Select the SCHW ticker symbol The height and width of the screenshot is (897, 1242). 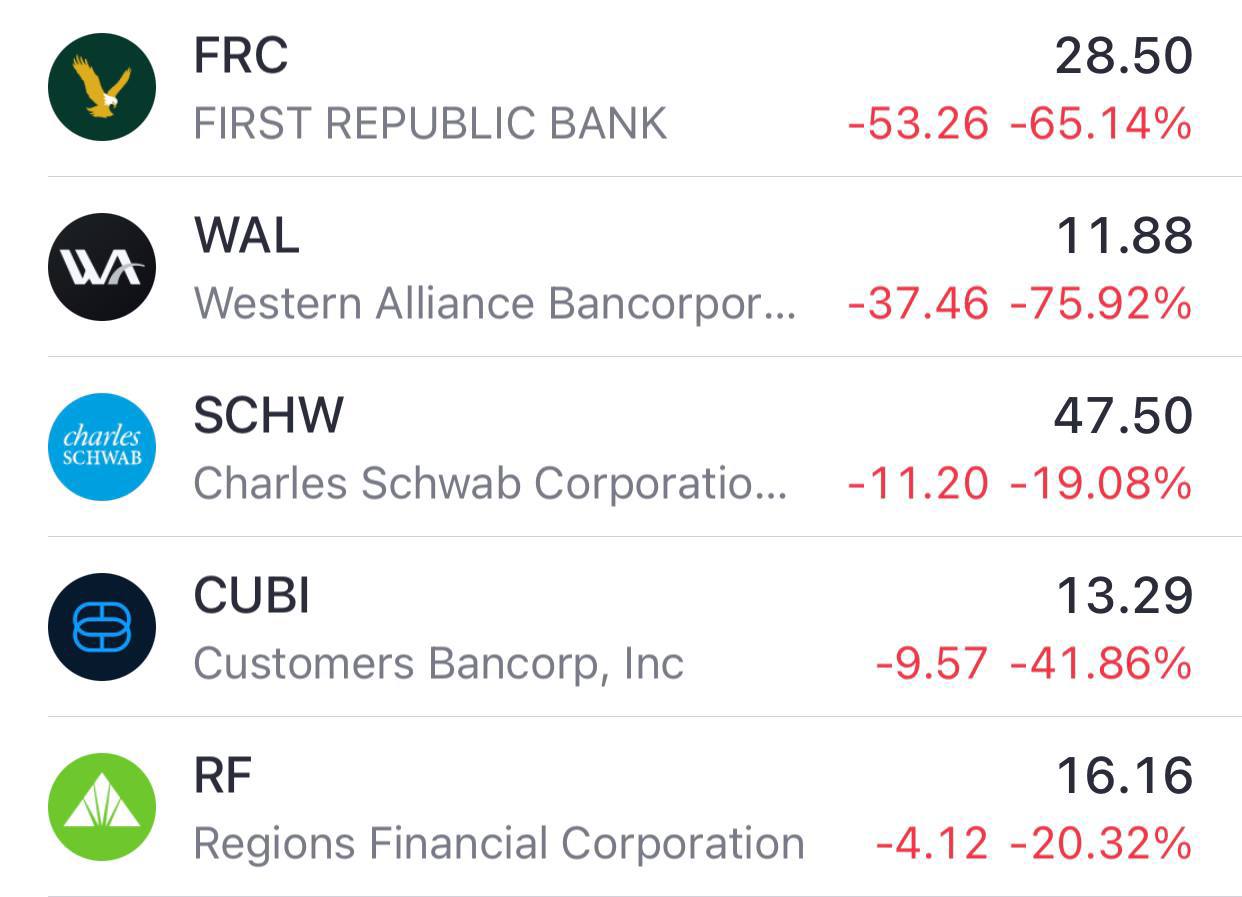click(x=268, y=415)
